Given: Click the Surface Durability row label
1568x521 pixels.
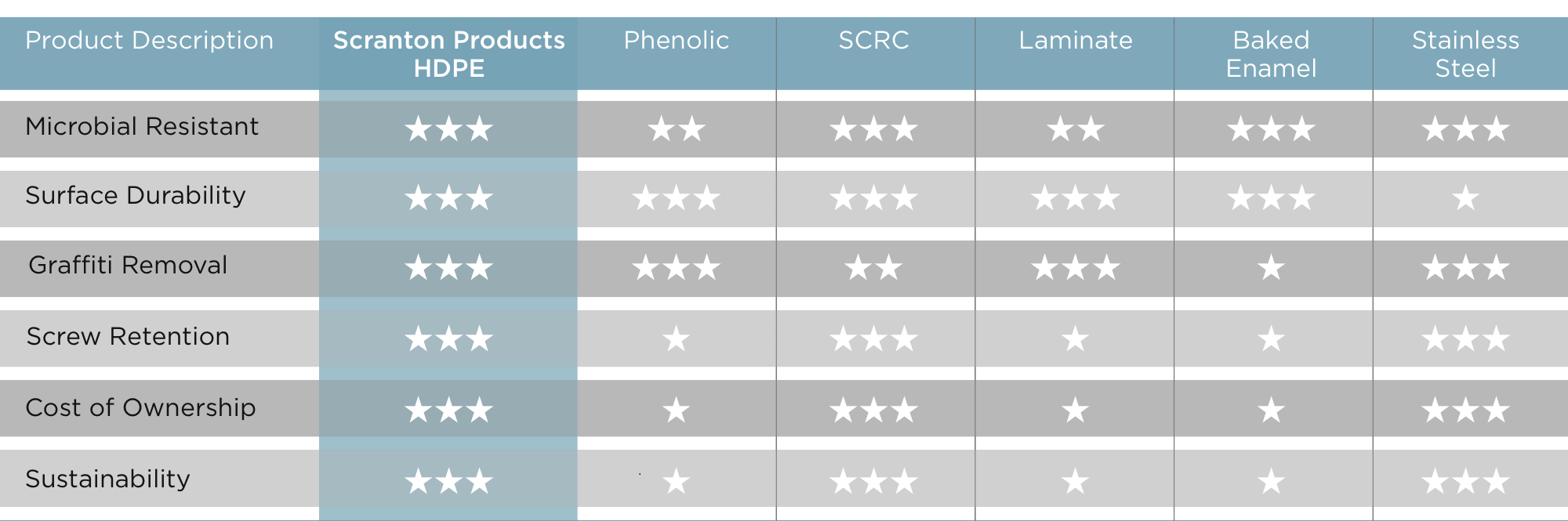Looking at the screenshot, I should (x=135, y=195).
